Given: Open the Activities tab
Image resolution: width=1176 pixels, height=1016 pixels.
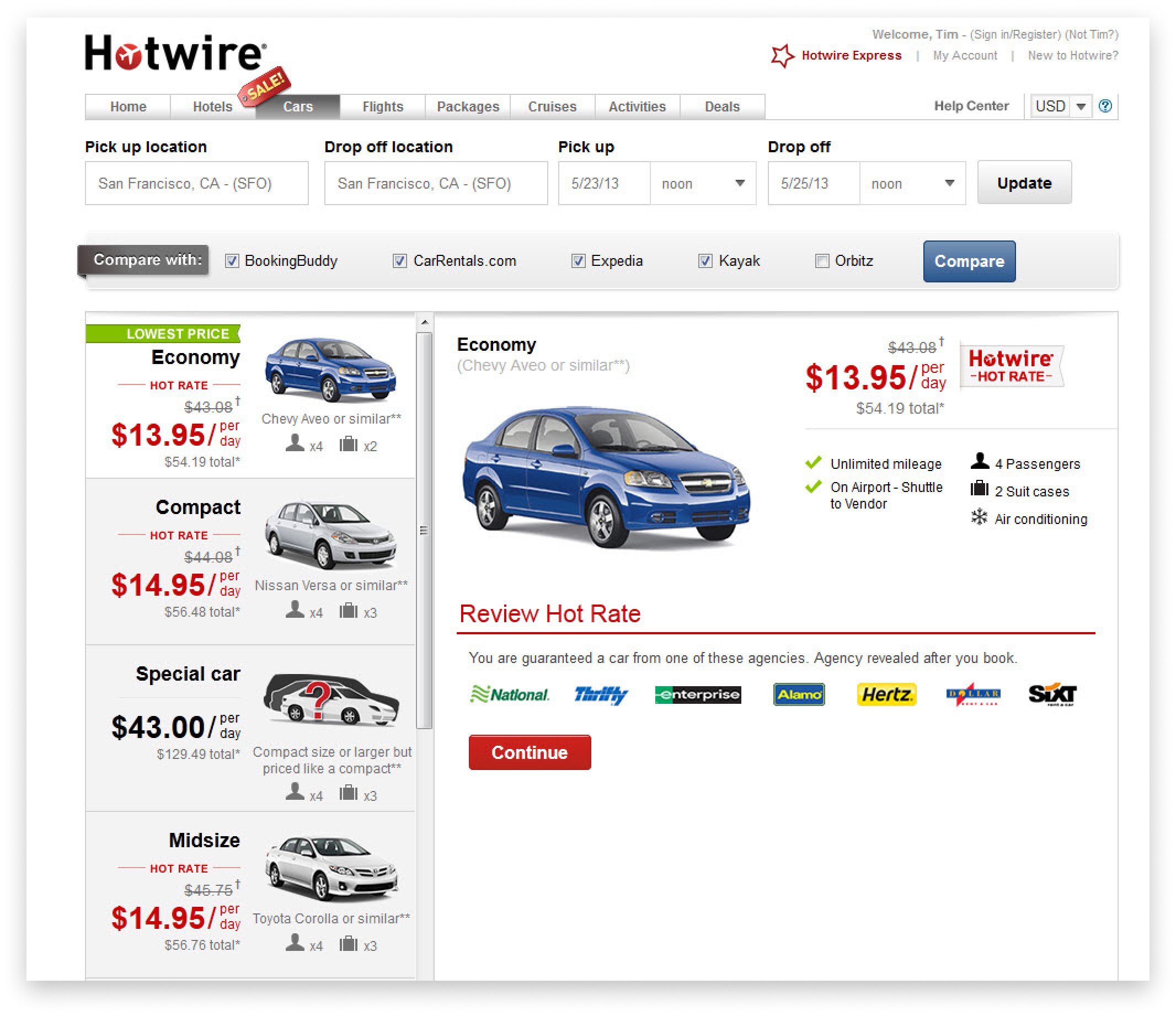Looking at the screenshot, I should 638,106.
